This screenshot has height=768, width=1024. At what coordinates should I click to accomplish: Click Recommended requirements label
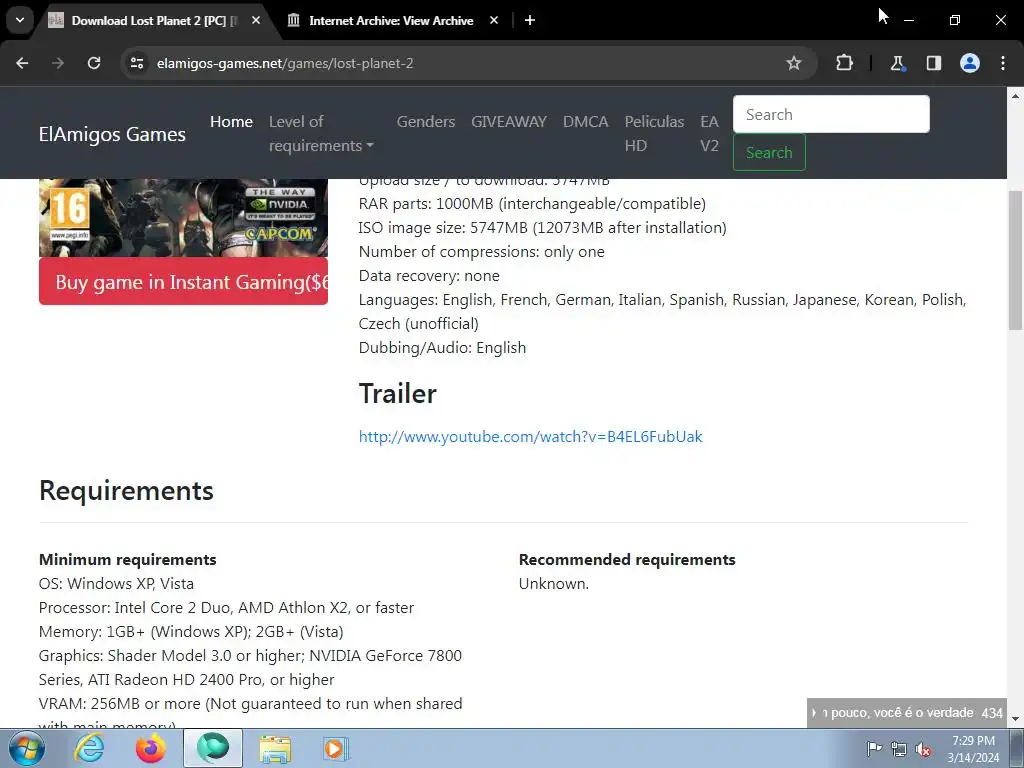tap(627, 560)
